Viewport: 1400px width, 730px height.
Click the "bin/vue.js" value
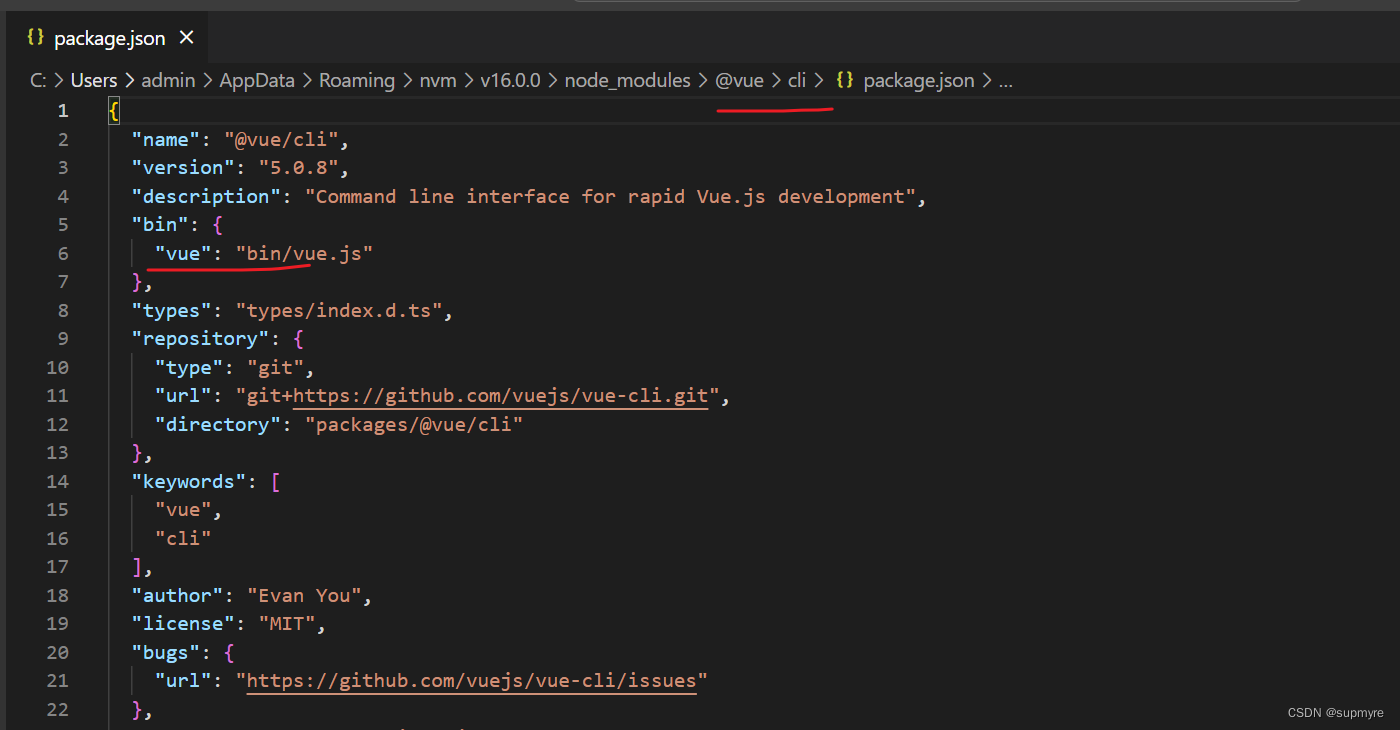point(304,254)
